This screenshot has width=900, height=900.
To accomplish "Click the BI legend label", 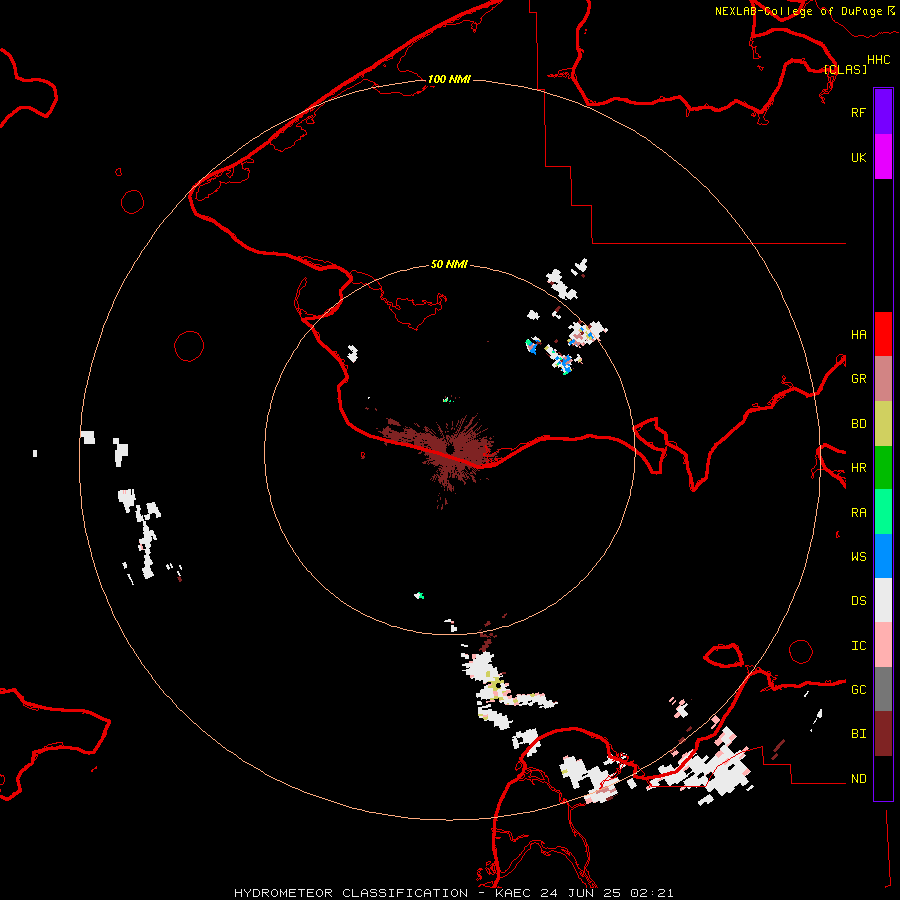I will [x=858, y=734].
